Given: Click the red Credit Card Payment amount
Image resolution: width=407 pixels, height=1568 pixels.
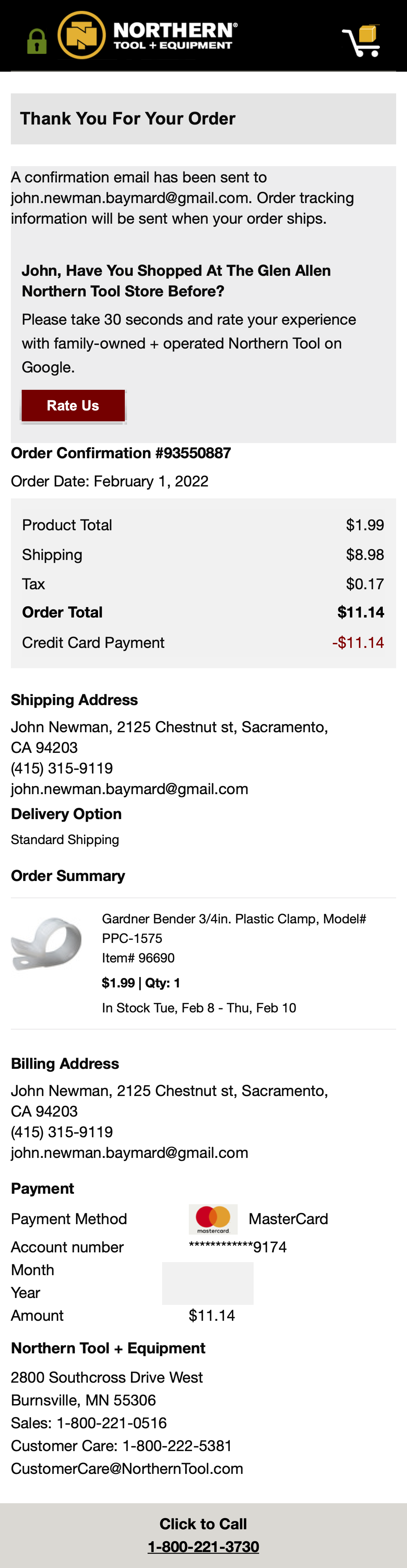Looking at the screenshot, I should click(358, 643).
